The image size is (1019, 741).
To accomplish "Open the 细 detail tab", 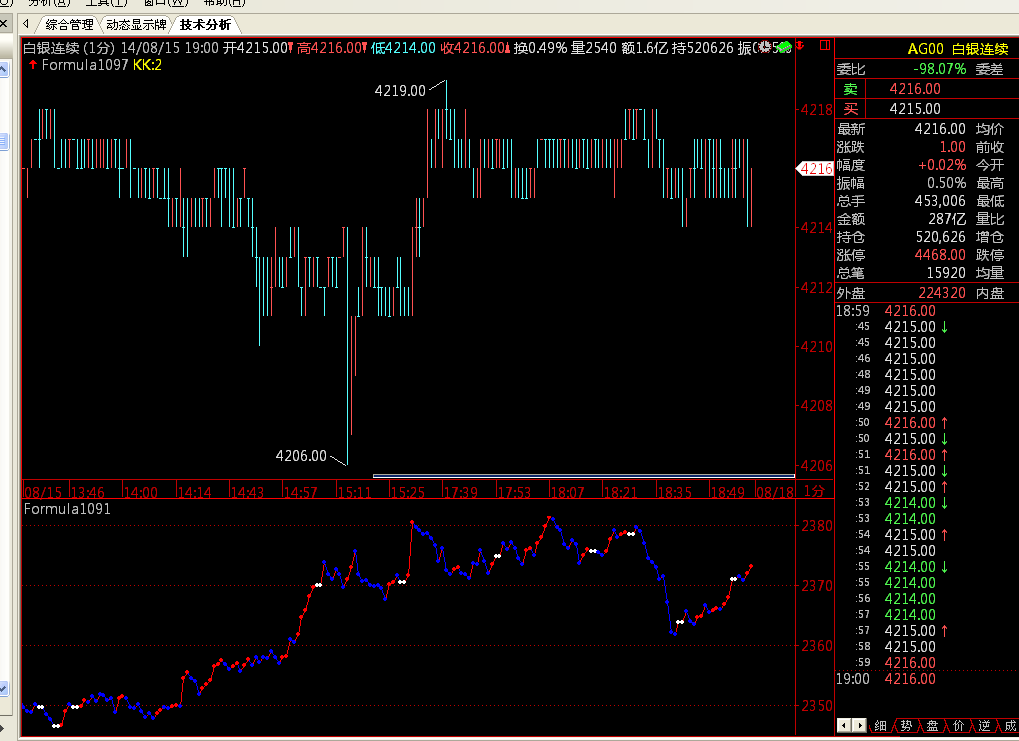I will (x=881, y=725).
